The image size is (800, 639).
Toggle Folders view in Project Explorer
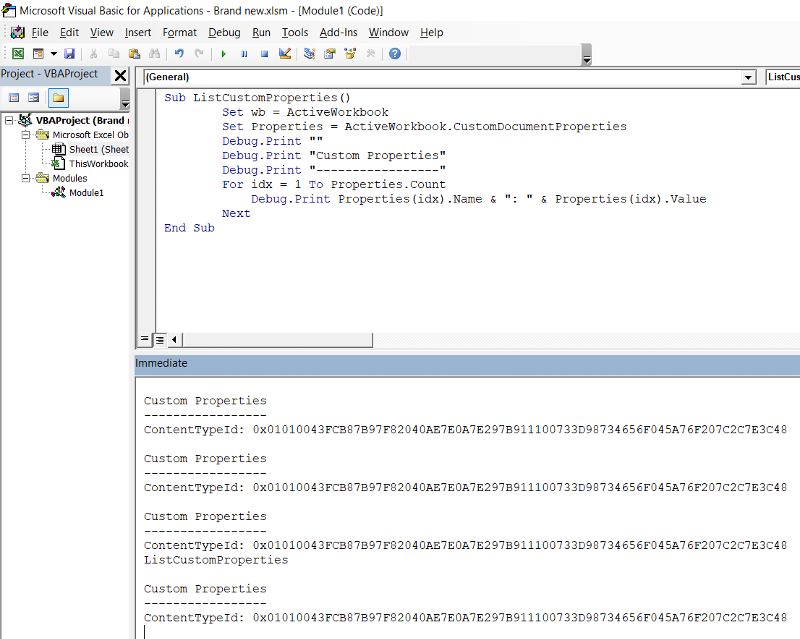click(x=58, y=97)
